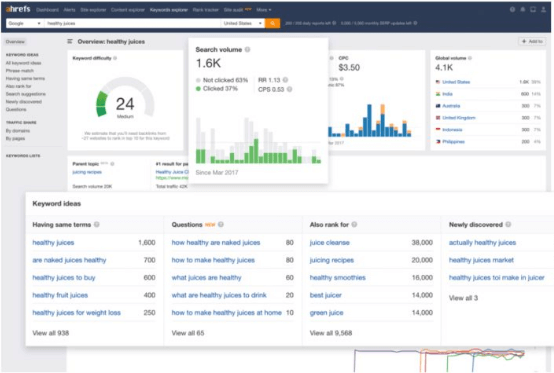Open Alerts in top navigation
This screenshot has width=554, height=373.
click(x=70, y=10)
